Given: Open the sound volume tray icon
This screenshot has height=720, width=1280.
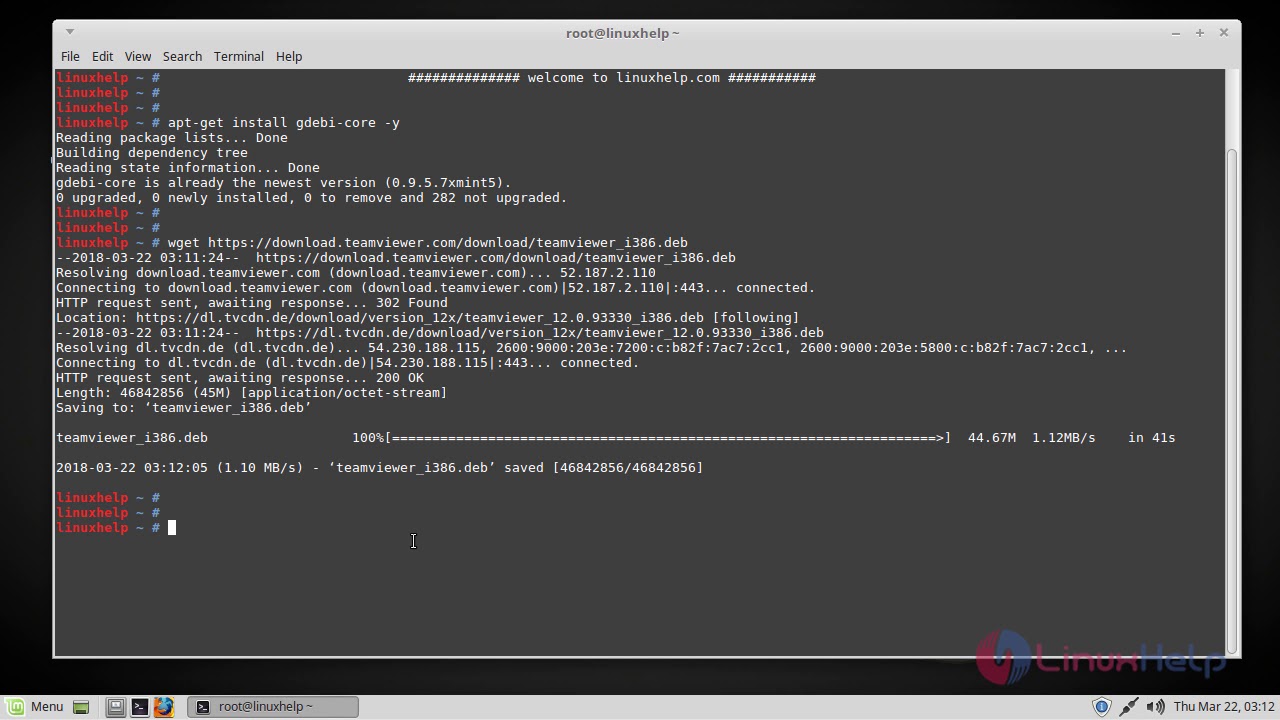Looking at the screenshot, I should (x=1155, y=707).
